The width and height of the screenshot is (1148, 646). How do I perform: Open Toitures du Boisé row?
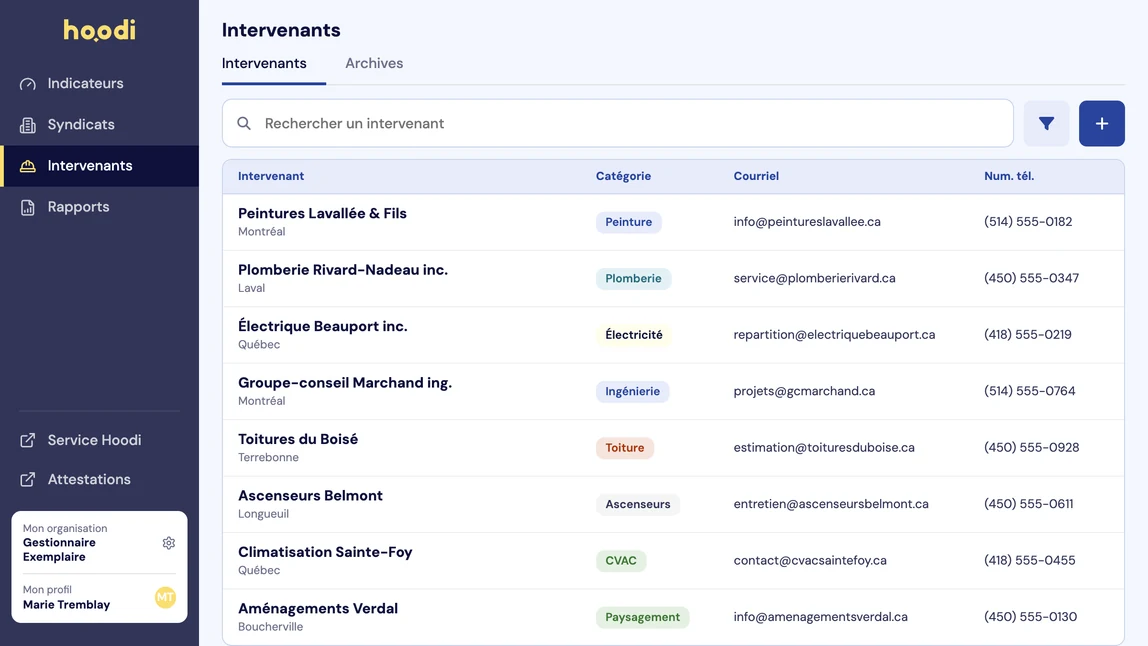(674, 448)
